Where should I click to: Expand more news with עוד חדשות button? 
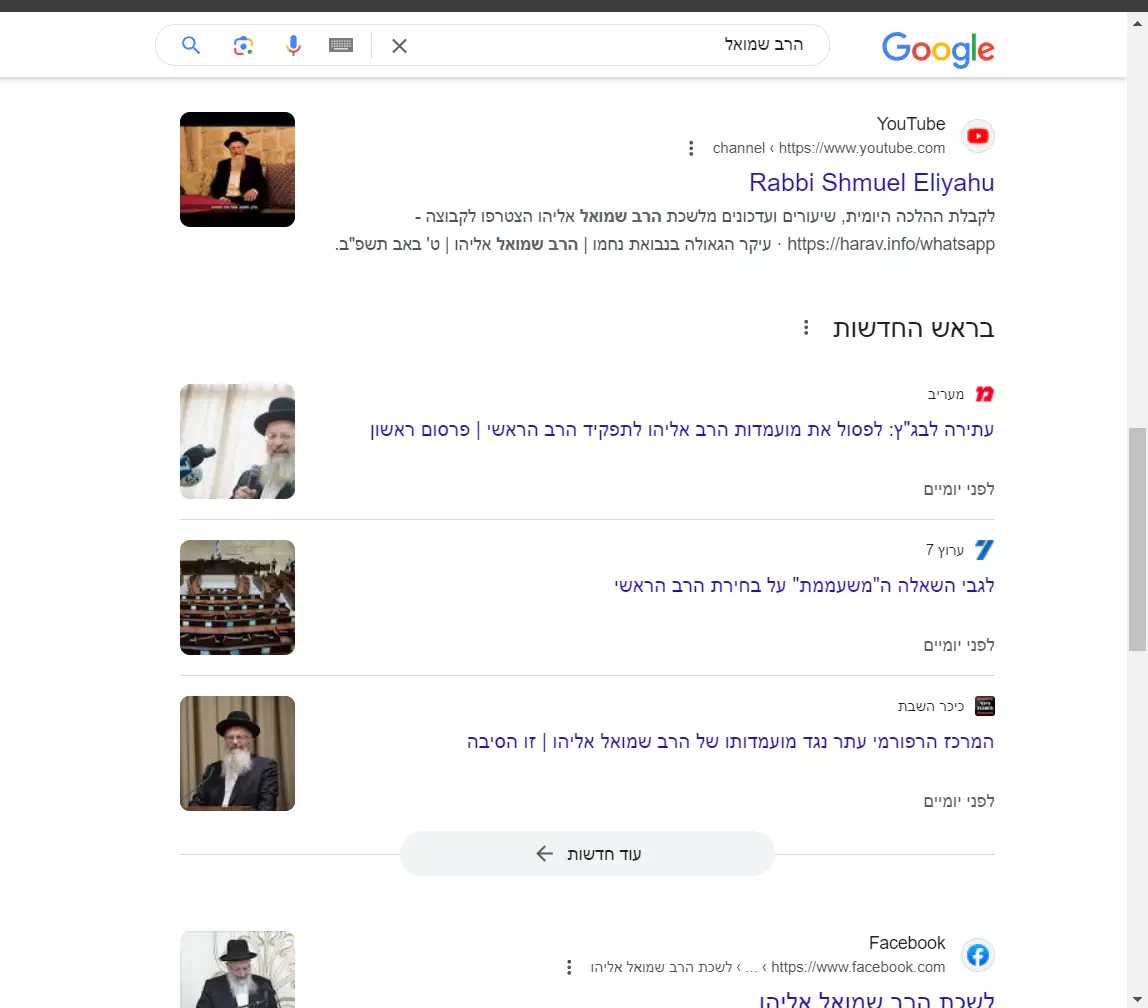click(x=588, y=854)
